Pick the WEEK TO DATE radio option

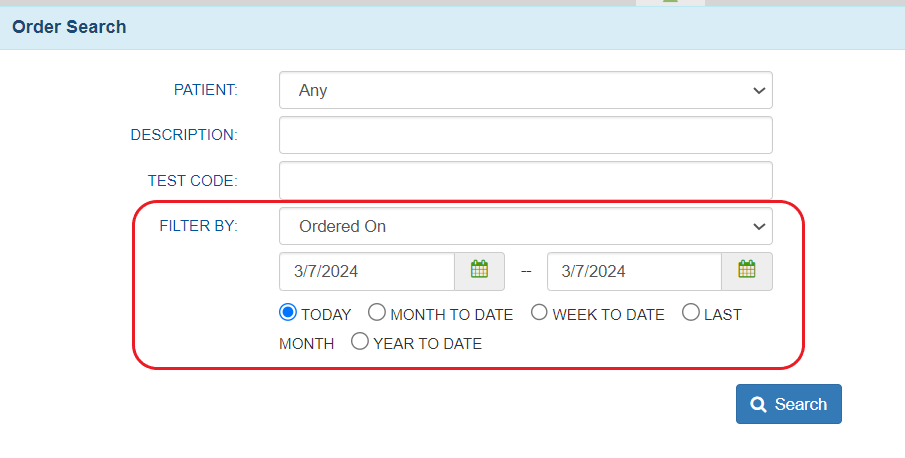(539, 313)
